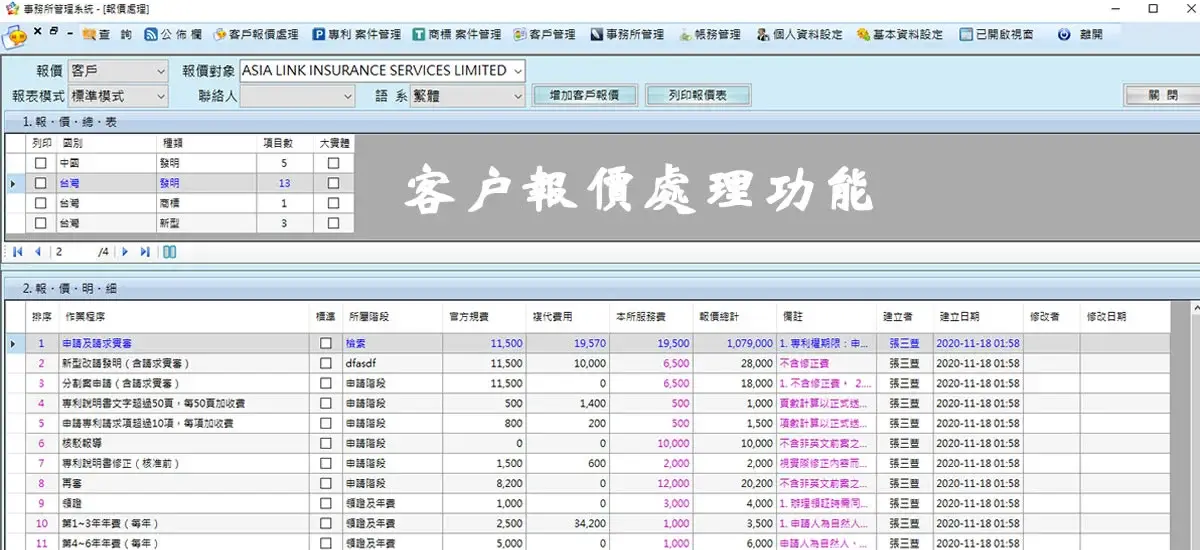The width and height of the screenshot is (1200, 550).
Task: Click the 商標 type cell in summary table
Action: (x=204, y=203)
